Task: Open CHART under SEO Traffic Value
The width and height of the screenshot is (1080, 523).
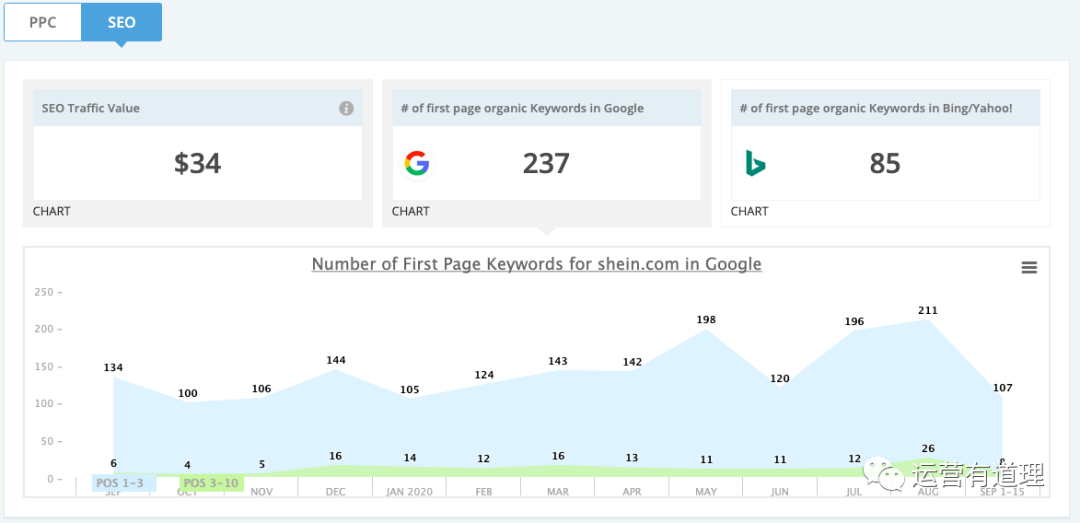Action: [x=51, y=211]
